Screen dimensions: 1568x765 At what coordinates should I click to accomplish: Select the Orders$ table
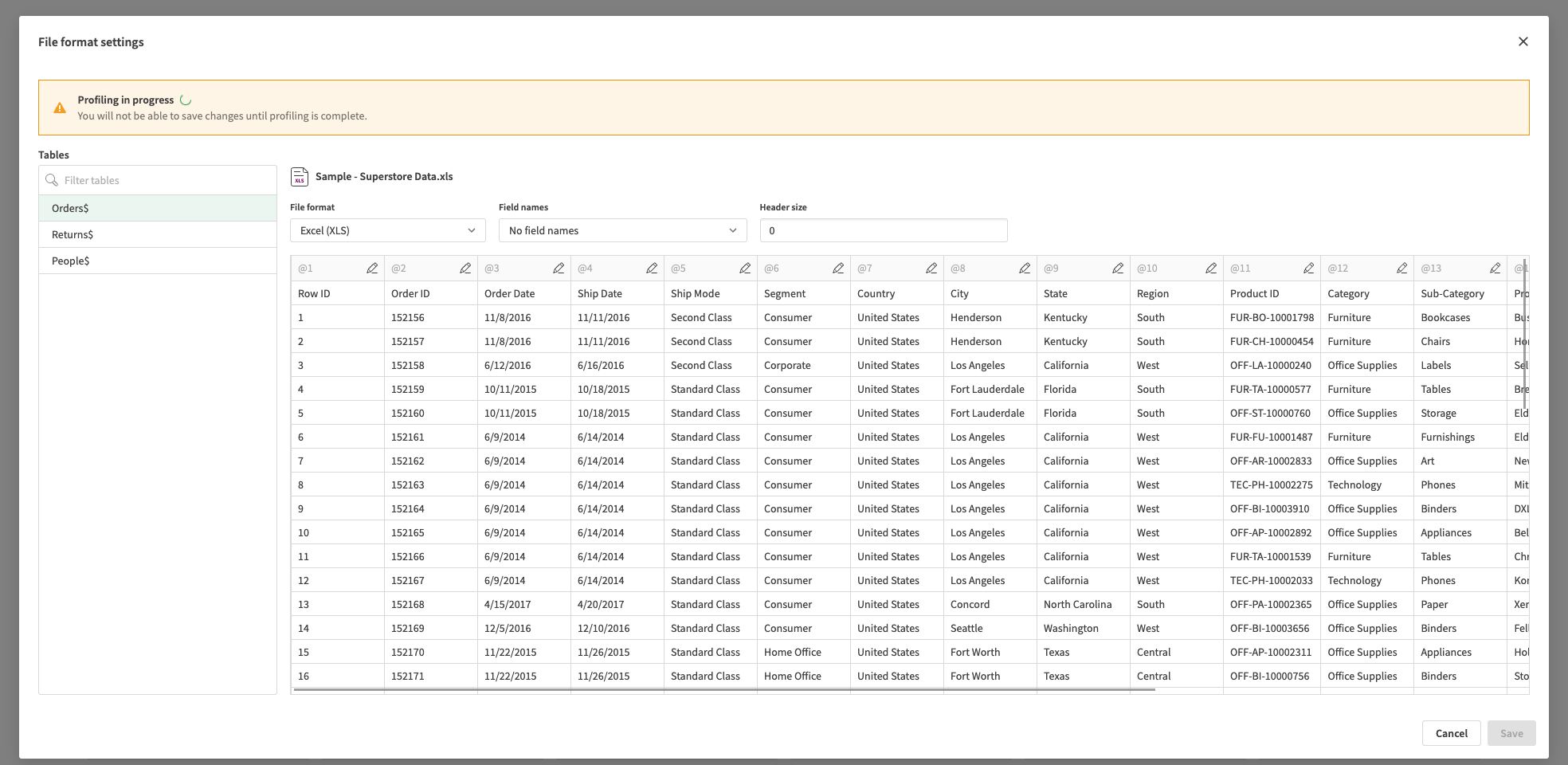pos(158,208)
